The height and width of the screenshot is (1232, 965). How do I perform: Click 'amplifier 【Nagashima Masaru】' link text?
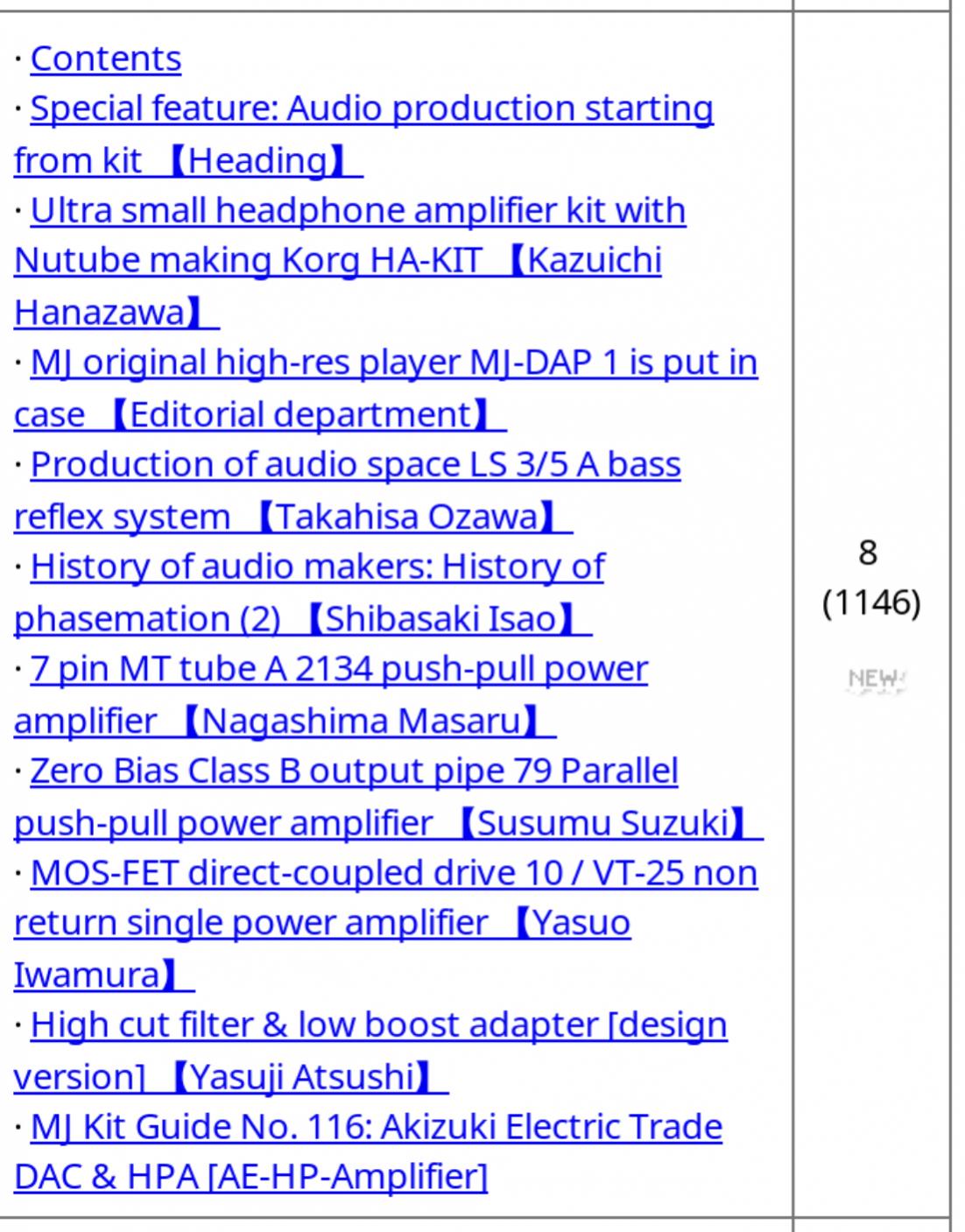pyautogui.click(x=285, y=721)
